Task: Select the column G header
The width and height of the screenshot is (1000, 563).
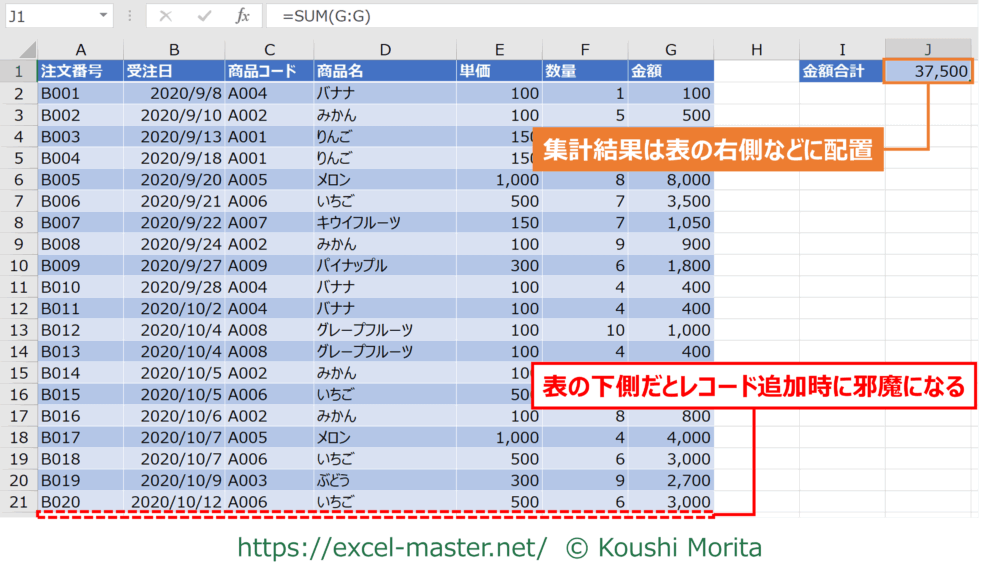Action: [x=670, y=50]
